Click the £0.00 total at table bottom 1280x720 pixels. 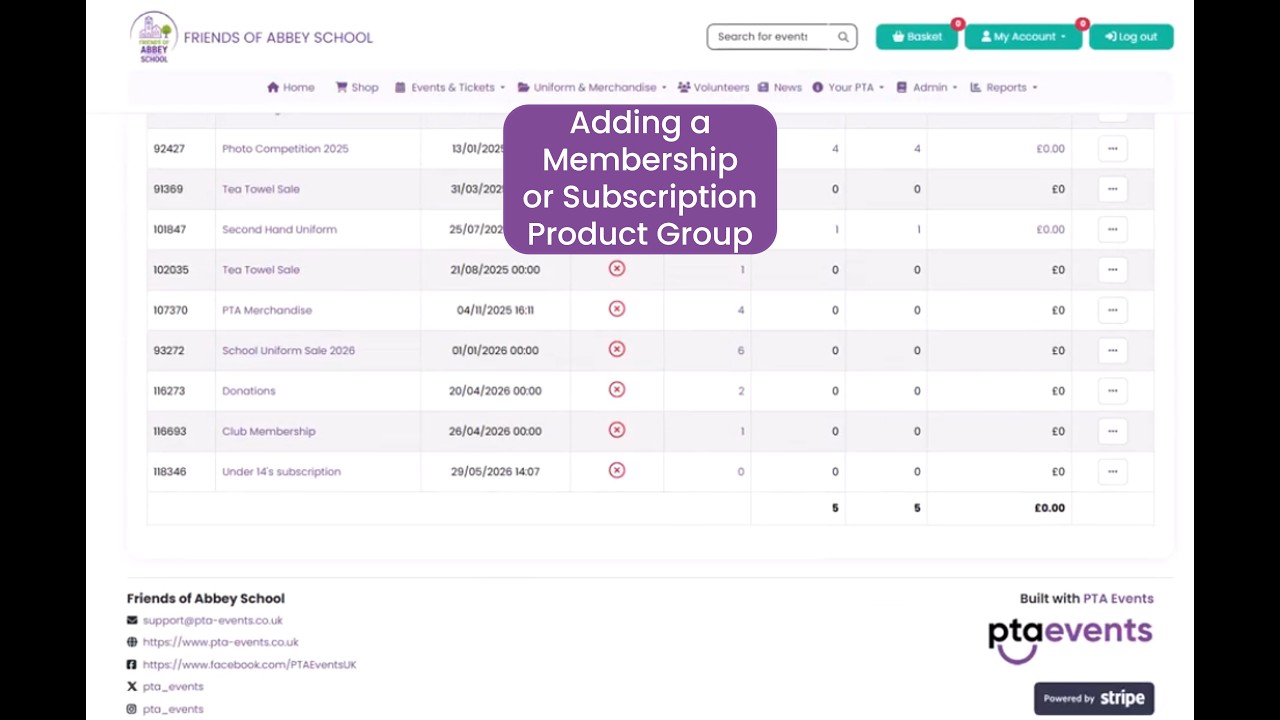pyautogui.click(x=1049, y=508)
